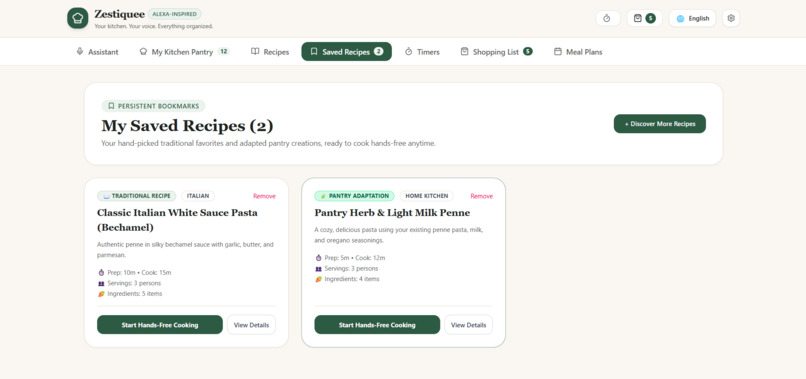Click the 'Prep: 5m • Cook: 12m' text
Image resolution: width=806 pixels, height=379 pixels.
pos(355,258)
